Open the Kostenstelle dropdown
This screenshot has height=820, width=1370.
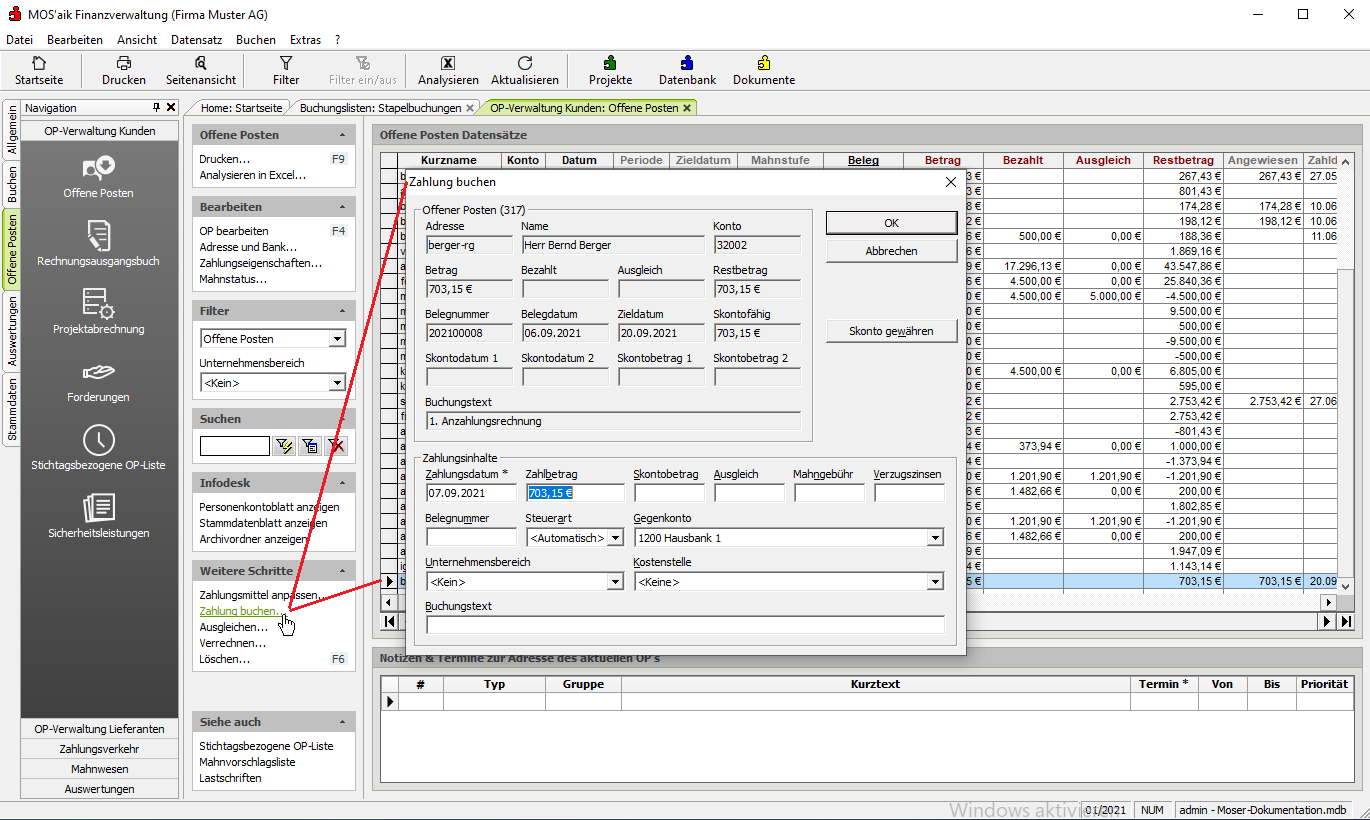(934, 582)
